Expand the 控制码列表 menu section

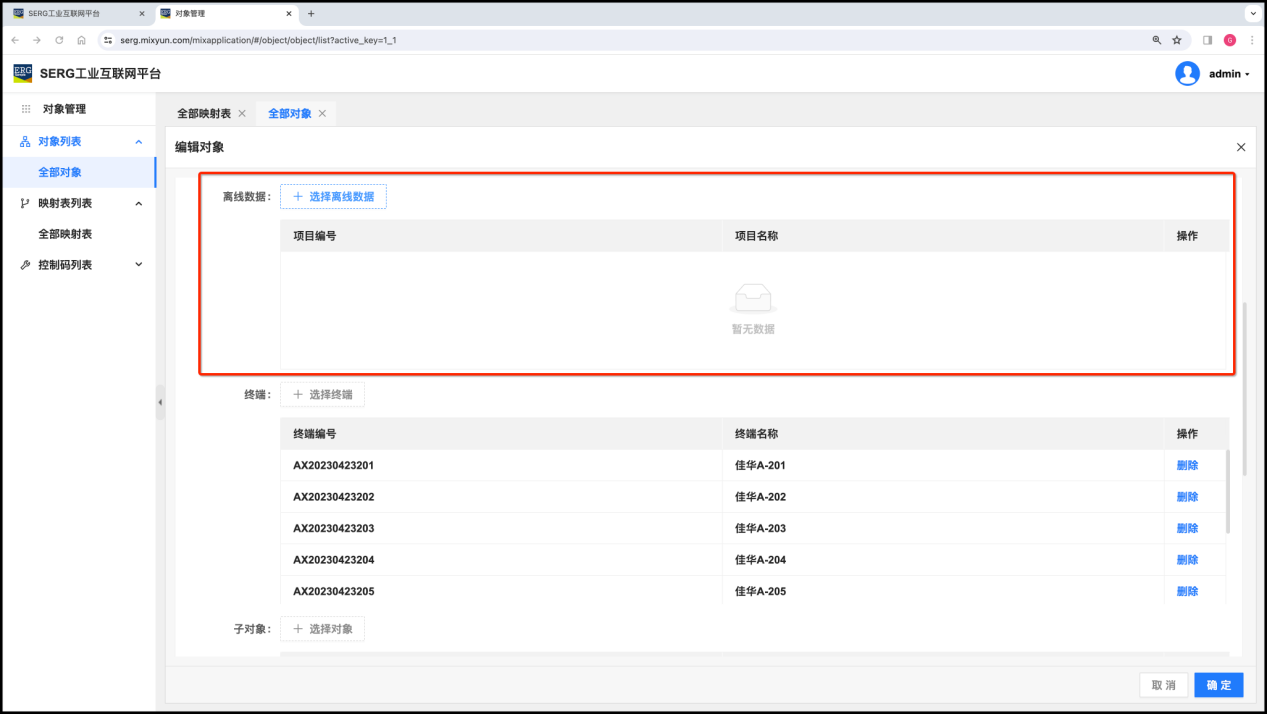click(x=138, y=265)
